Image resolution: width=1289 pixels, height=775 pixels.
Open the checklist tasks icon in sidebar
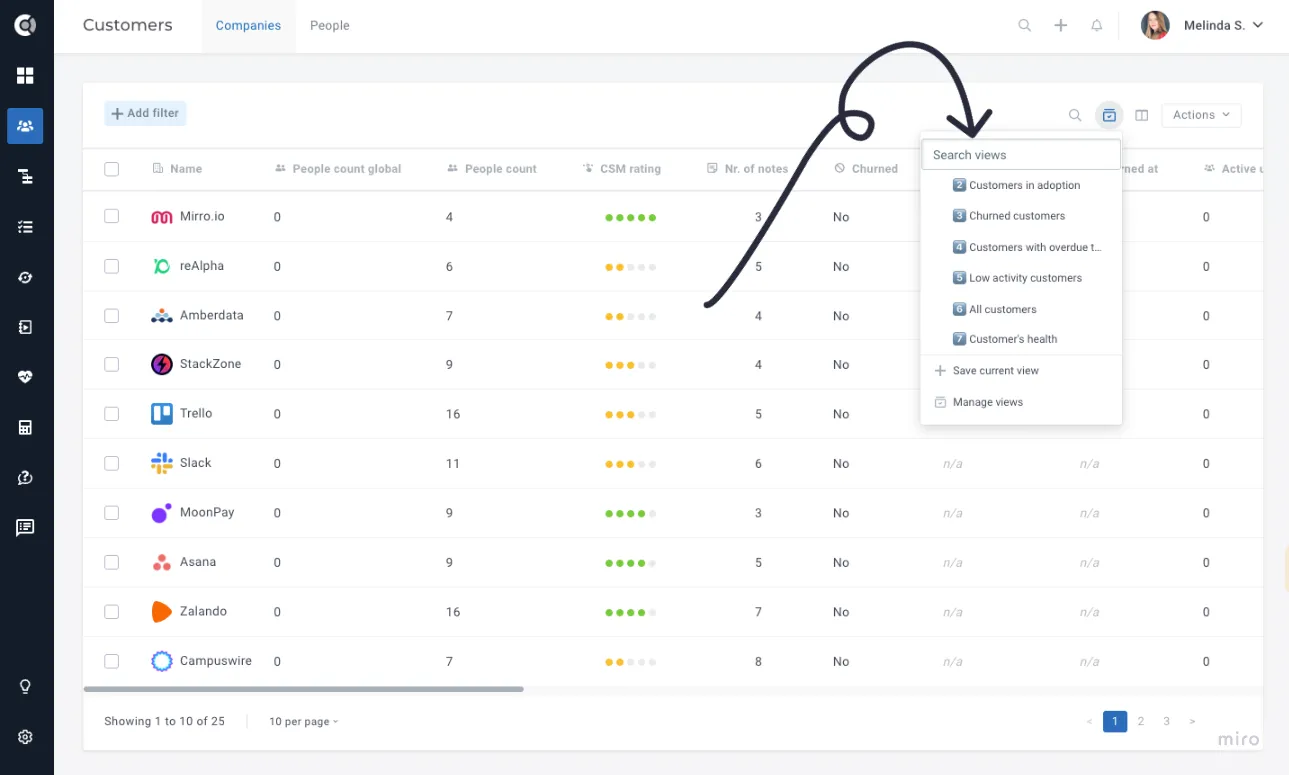[x=25, y=227]
